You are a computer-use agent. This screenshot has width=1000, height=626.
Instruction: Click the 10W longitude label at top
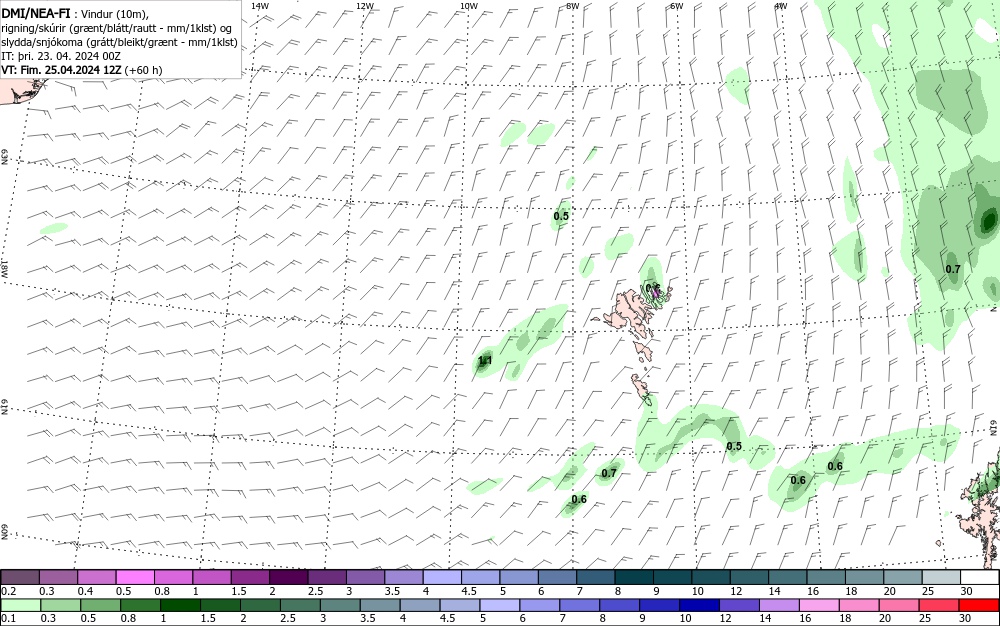pyautogui.click(x=469, y=6)
